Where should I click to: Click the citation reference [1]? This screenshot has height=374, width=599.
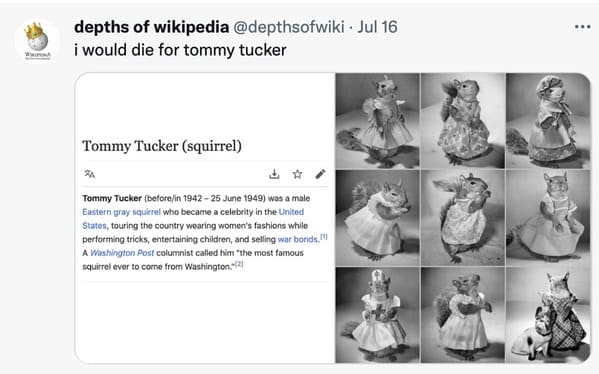[x=324, y=237]
